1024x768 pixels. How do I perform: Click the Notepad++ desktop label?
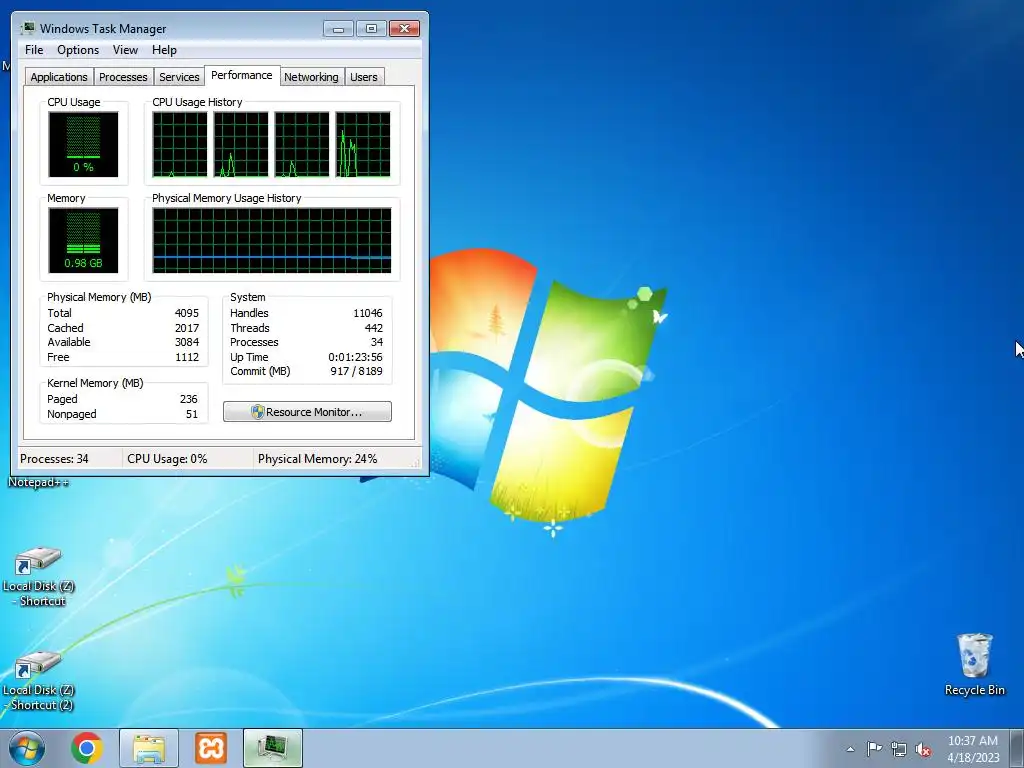click(38, 483)
